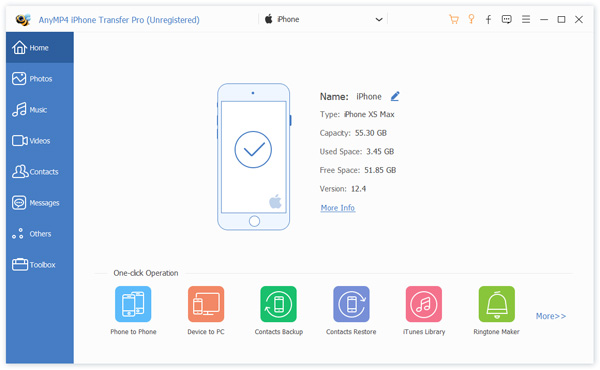
Task: Close the AnyMP4 window
Action: [x=579, y=20]
